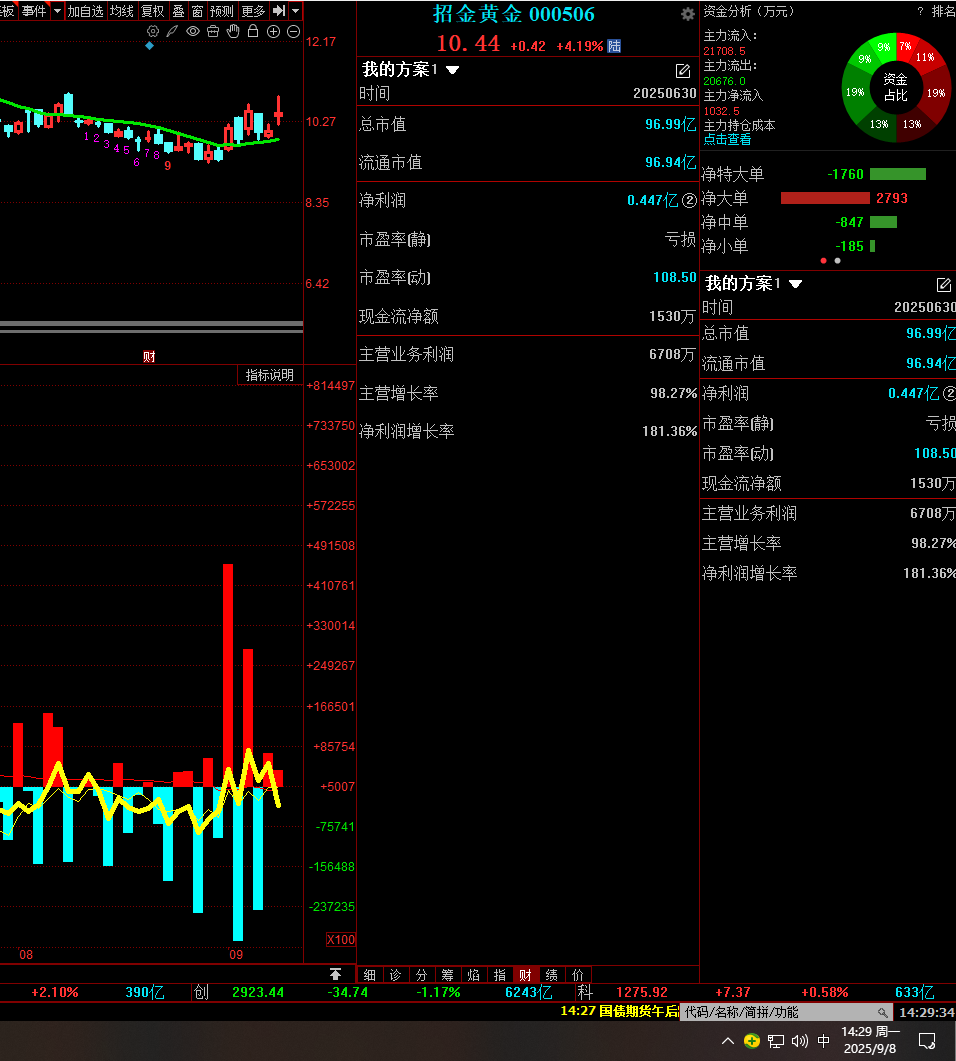Image resolution: width=956 pixels, height=1061 pixels.
Task: Edit right panel scheme via pencil icon
Action: (x=944, y=284)
